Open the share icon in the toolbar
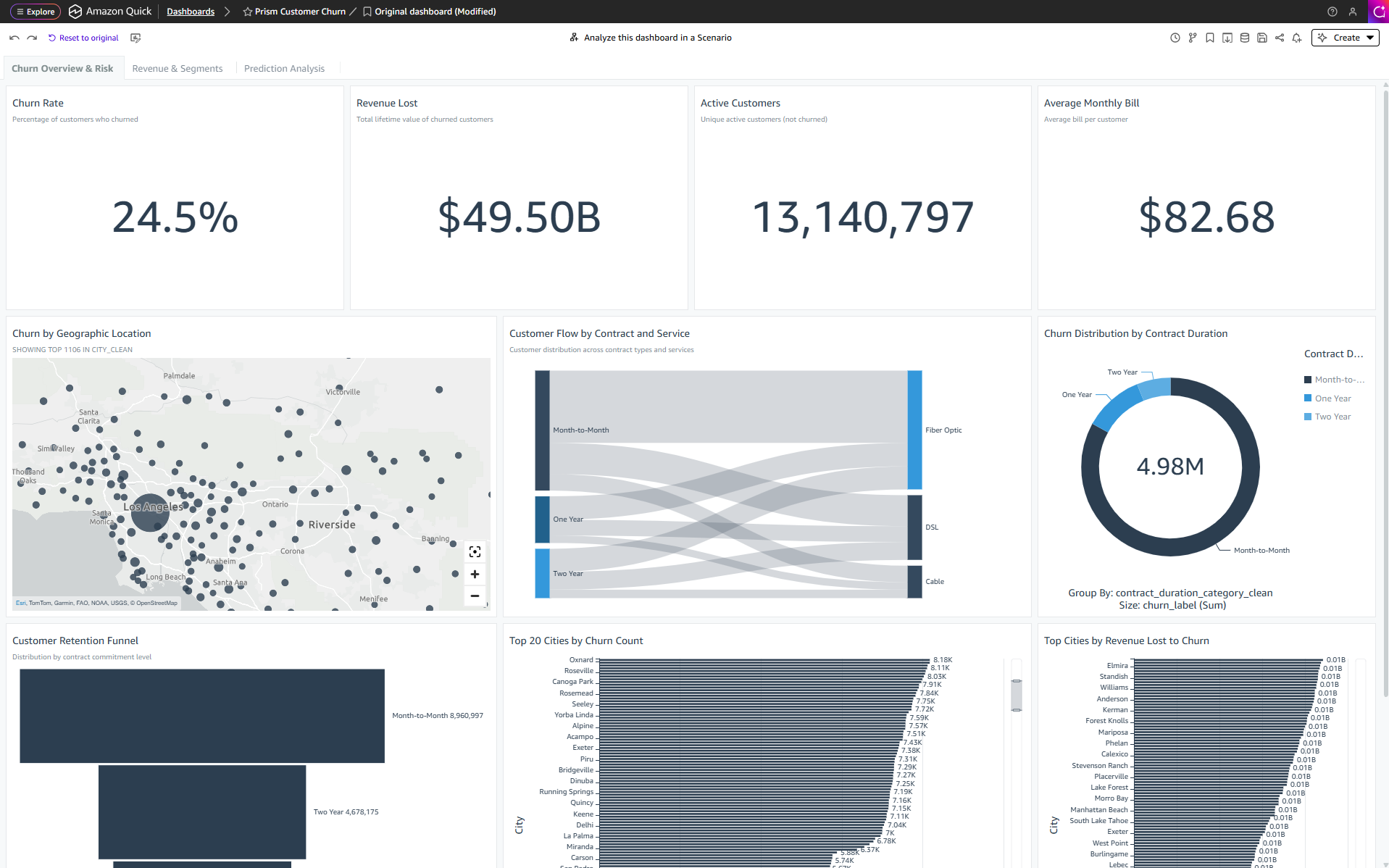The image size is (1389, 868). (1280, 38)
